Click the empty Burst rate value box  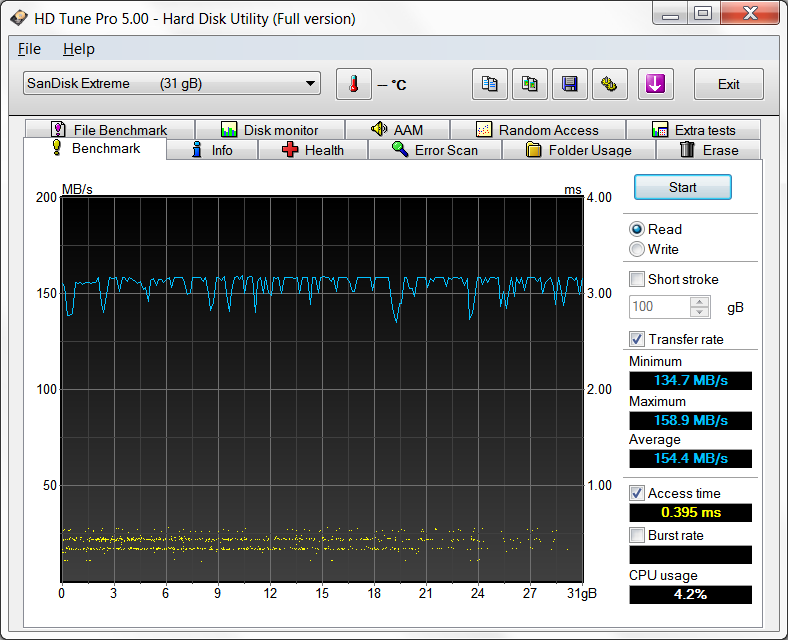click(691, 555)
